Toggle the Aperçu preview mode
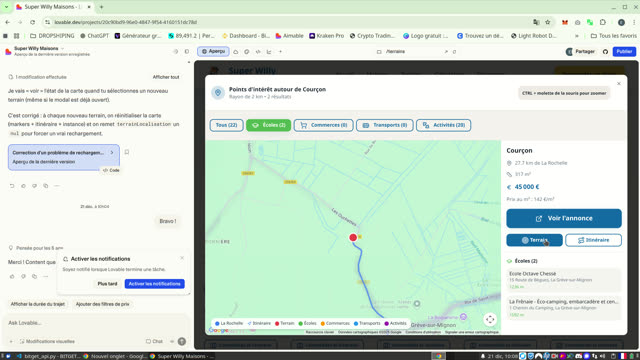 point(213,51)
